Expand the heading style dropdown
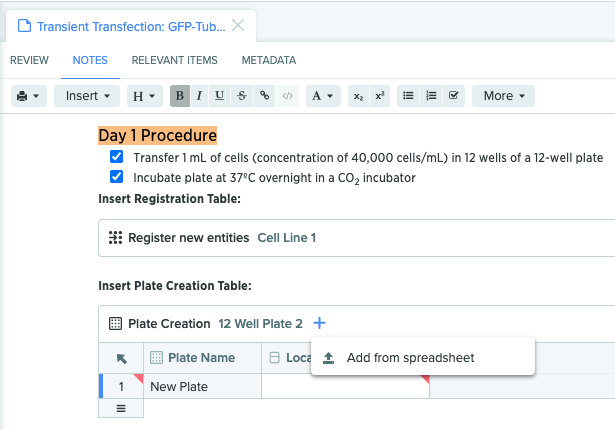 point(145,96)
